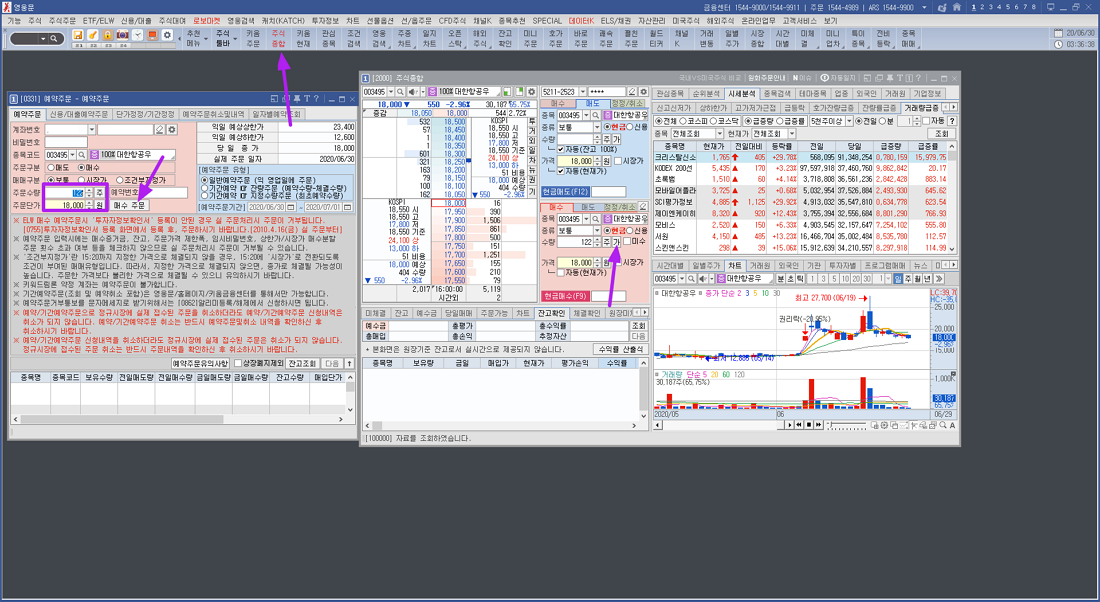Click 주문수량 quantity field in 예약주문
1100x602 pixels.
[65, 193]
